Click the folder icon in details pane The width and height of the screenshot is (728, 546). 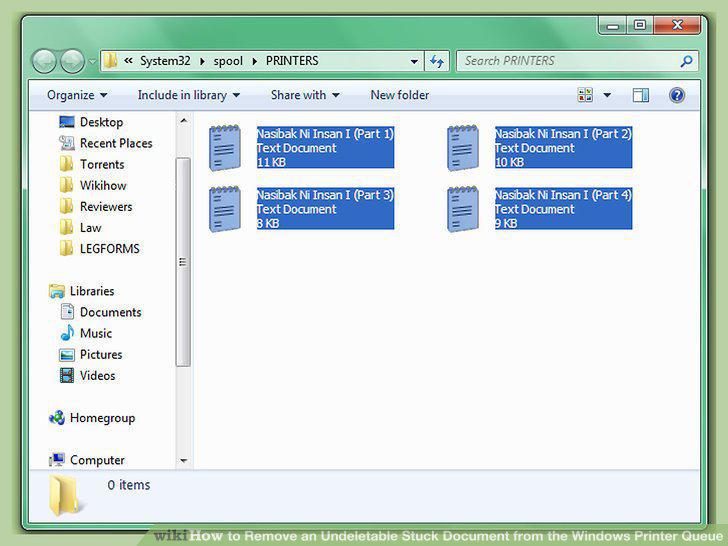pyautogui.click(x=64, y=495)
